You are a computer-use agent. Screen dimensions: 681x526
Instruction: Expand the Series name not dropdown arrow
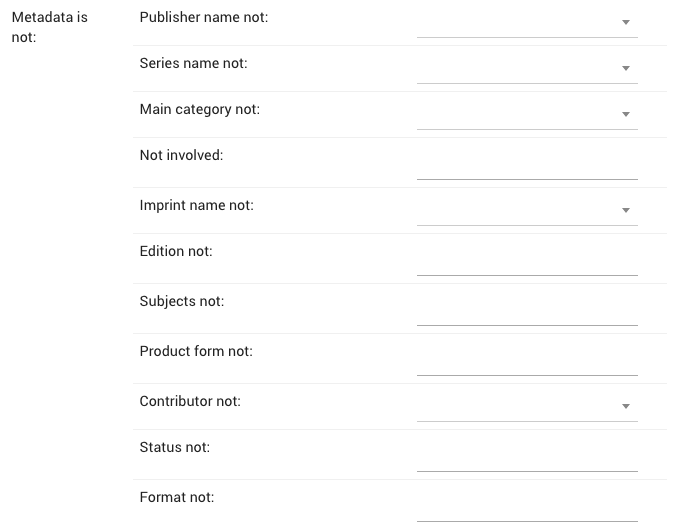point(625,68)
